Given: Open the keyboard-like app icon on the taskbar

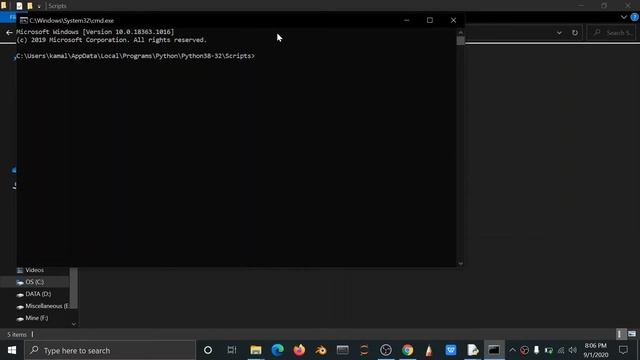Looking at the screenshot, I should pyautogui.click(x=342, y=350).
